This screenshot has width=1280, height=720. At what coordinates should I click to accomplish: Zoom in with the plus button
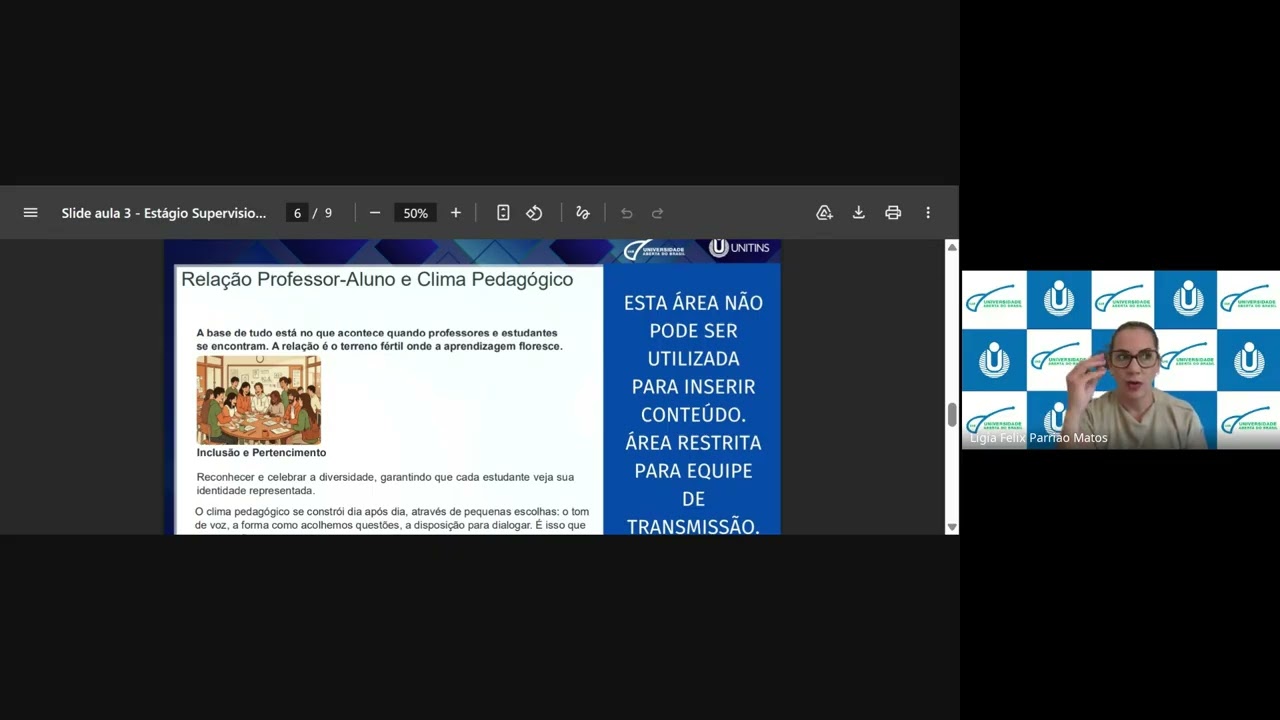(456, 213)
